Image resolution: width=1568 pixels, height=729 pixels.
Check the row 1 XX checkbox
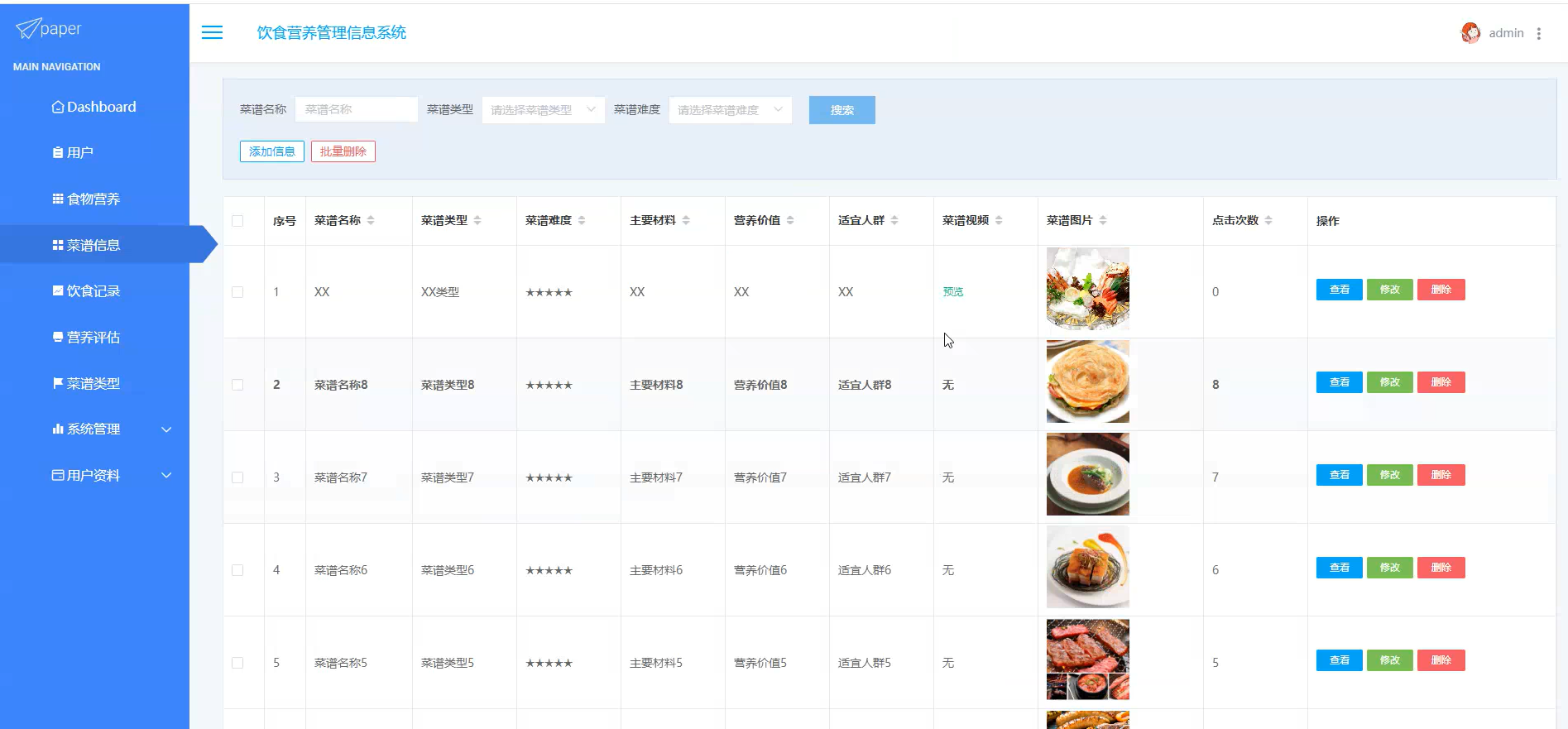[x=237, y=292]
